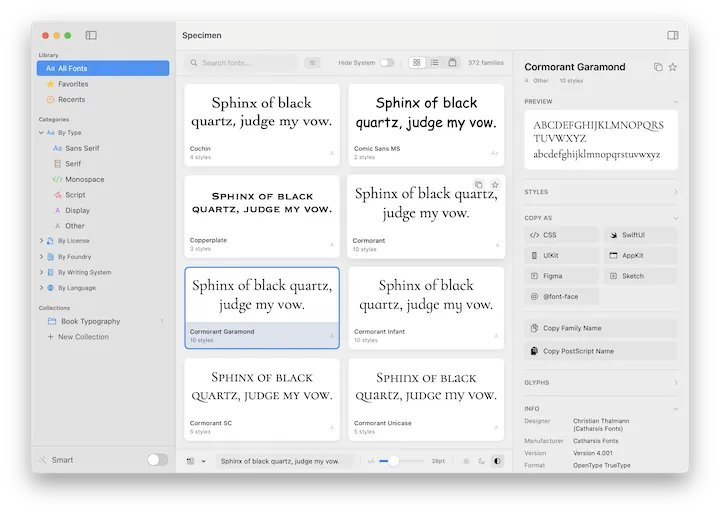This screenshot has height=514, width=720.
Task: Click the 372 families count
Action: tap(486, 62)
